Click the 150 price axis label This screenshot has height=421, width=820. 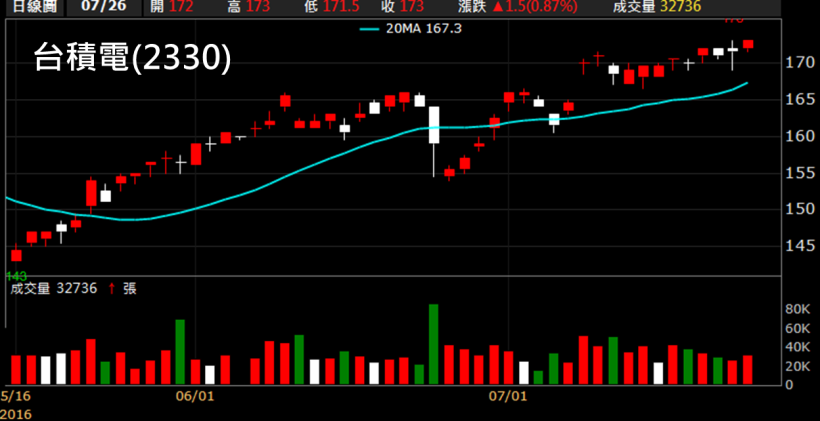[x=800, y=209]
